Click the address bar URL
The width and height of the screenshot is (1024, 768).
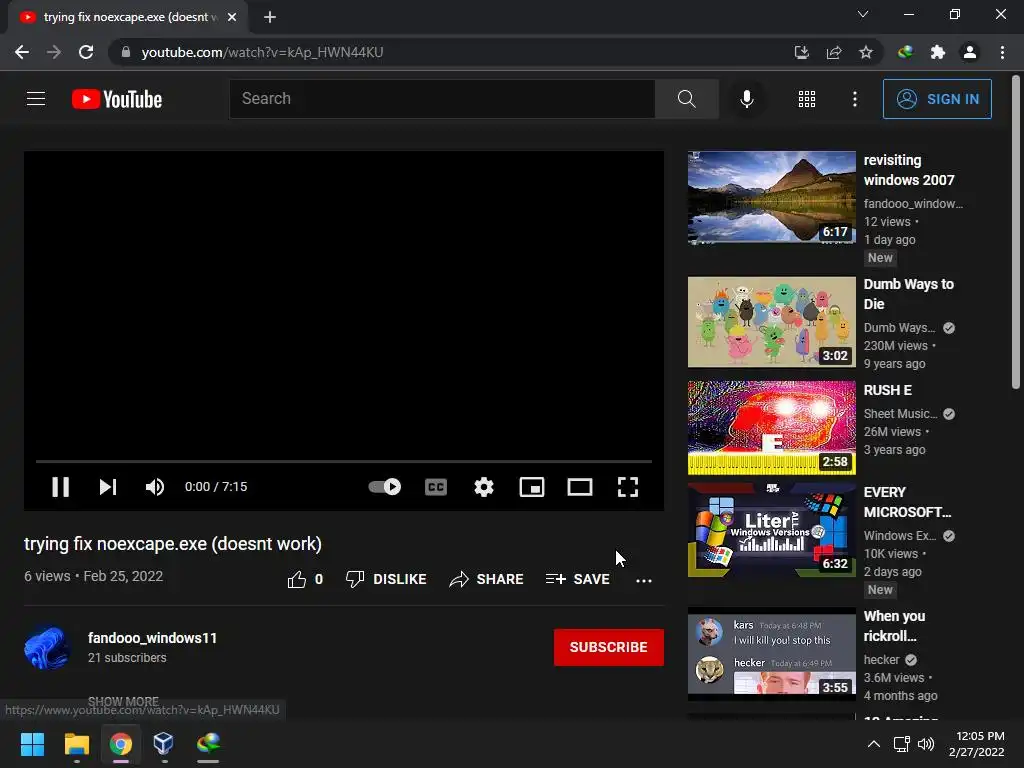[x=263, y=52]
